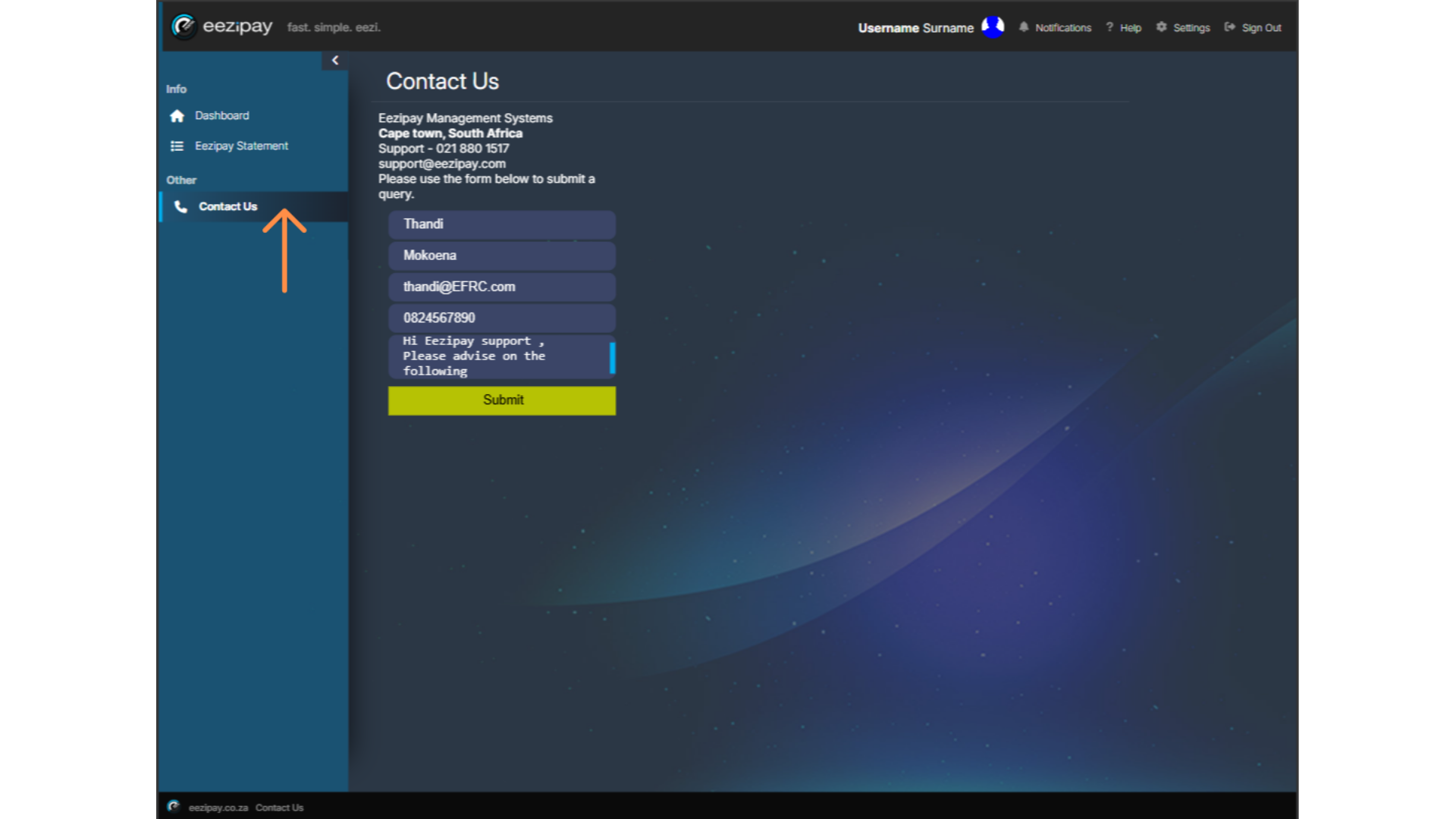Click the Eezipay Statement list icon
The height and width of the screenshot is (819, 1456).
(x=177, y=146)
